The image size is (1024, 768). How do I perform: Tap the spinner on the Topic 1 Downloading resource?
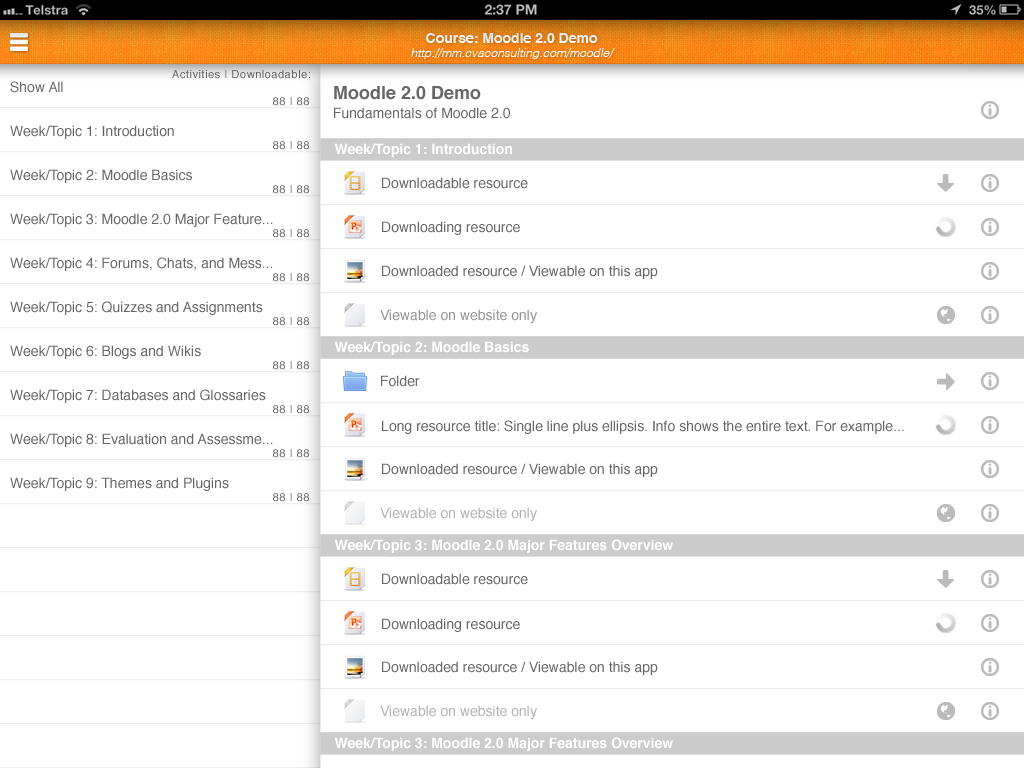click(945, 227)
